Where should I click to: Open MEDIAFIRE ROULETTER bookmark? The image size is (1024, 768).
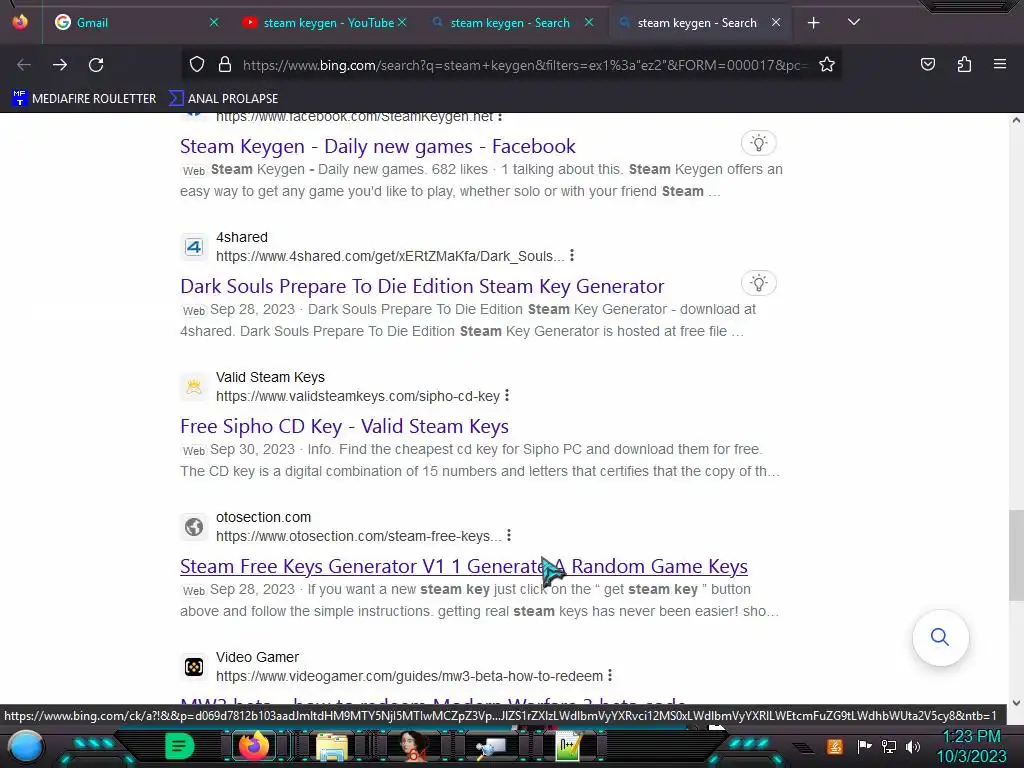pos(84,99)
